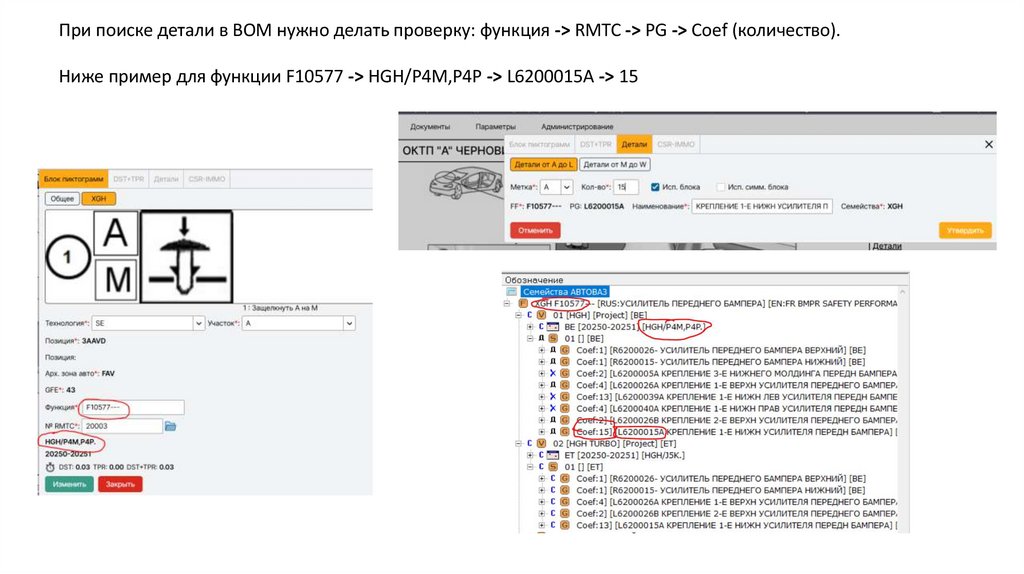Click the red Закрыть button
This screenshot has width=1024, height=574.
[120, 484]
